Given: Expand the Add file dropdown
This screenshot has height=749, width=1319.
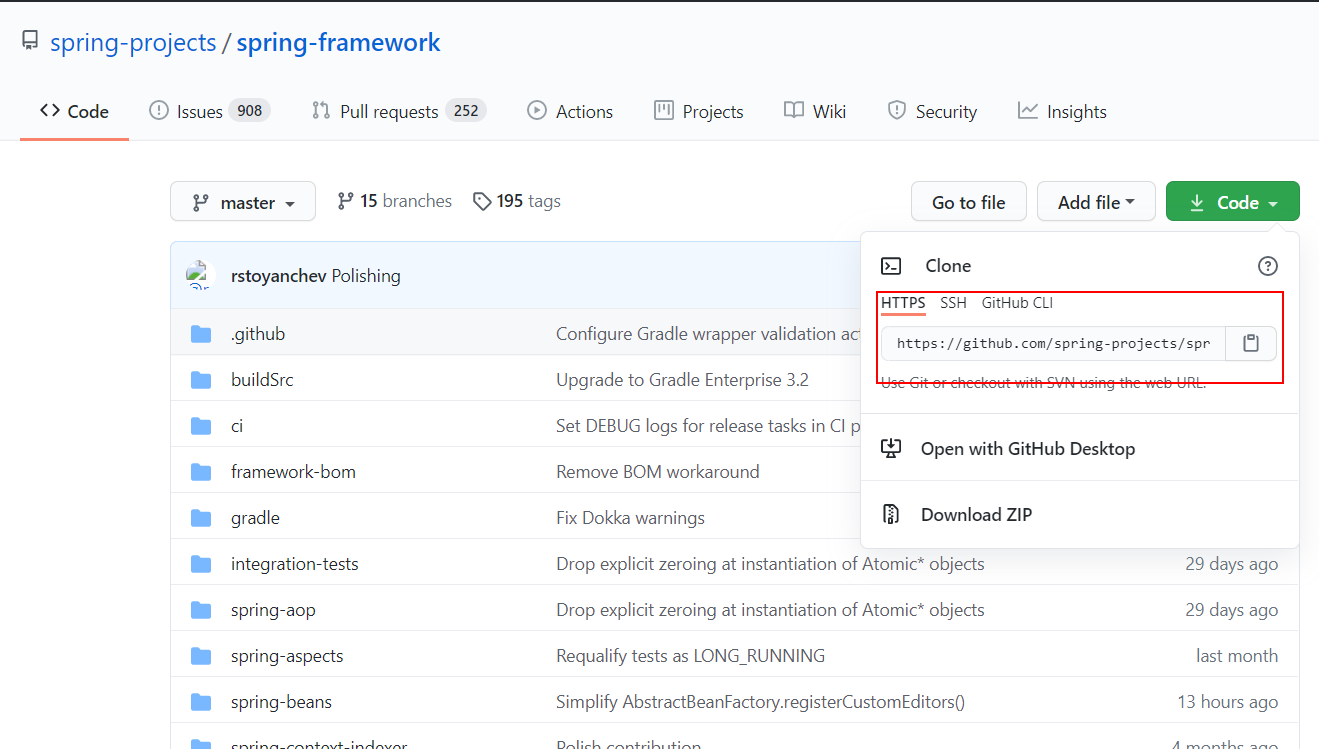Looking at the screenshot, I should tap(1096, 201).
